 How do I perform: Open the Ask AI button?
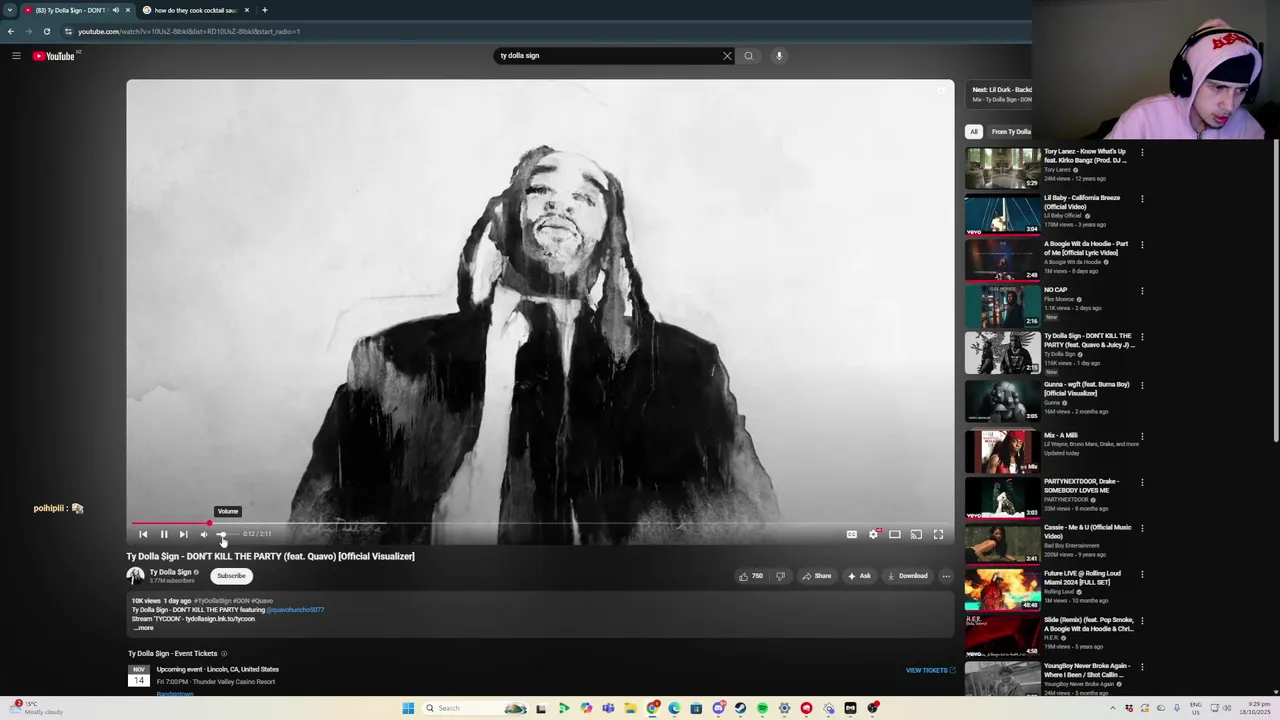pos(859,576)
